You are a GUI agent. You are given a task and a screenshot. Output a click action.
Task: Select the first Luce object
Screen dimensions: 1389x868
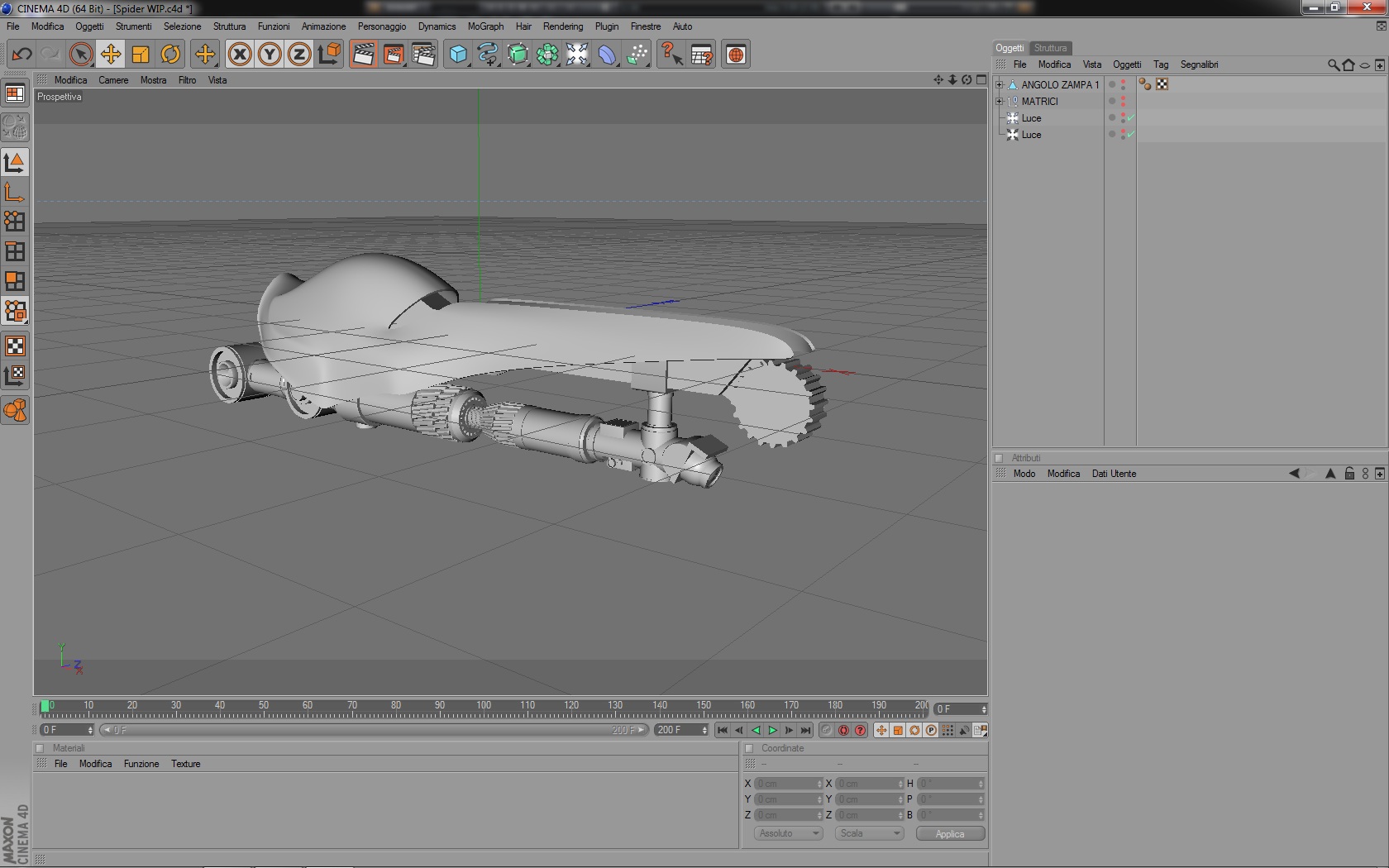click(x=1031, y=118)
